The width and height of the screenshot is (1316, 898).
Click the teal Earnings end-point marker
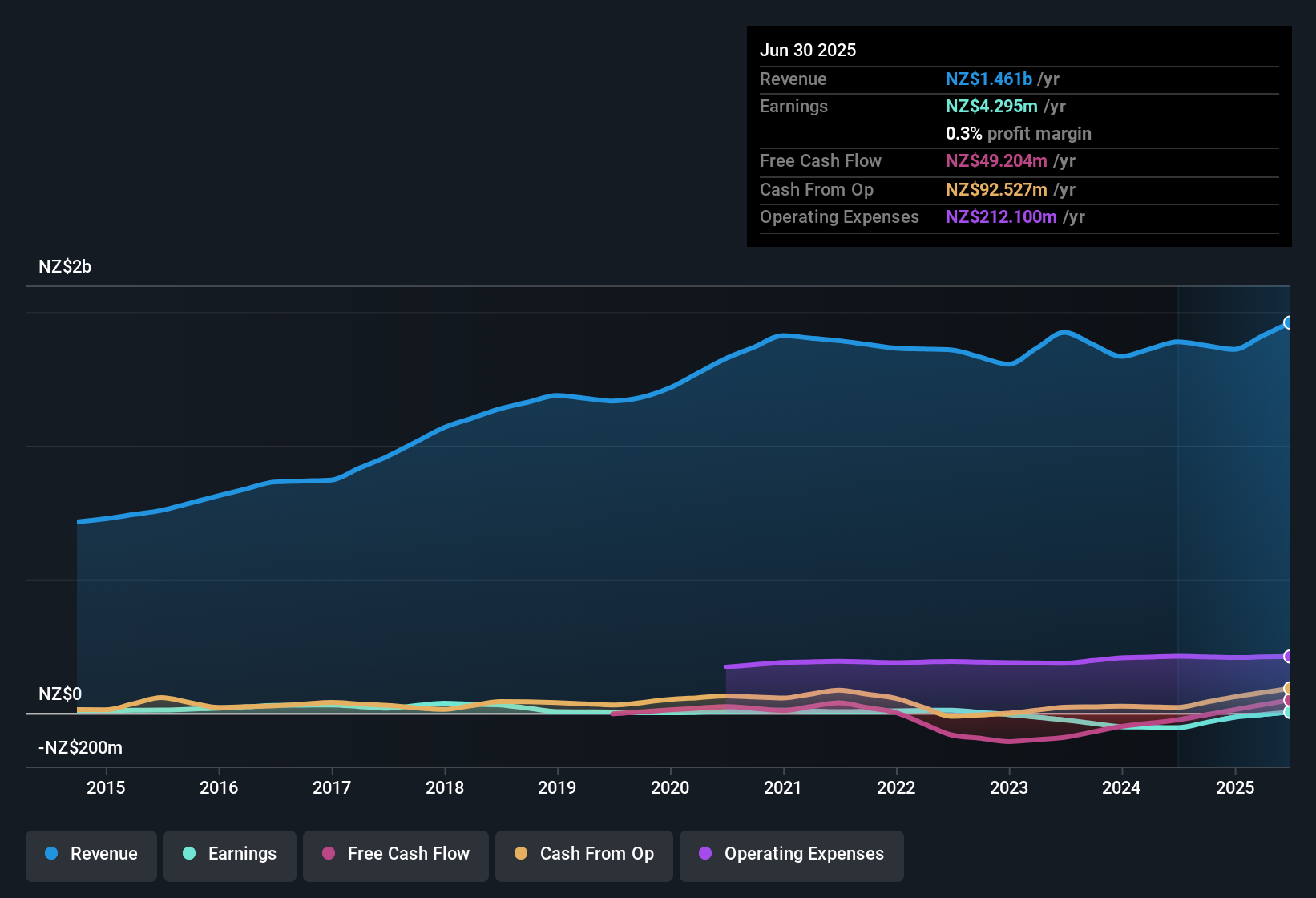click(x=1288, y=712)
